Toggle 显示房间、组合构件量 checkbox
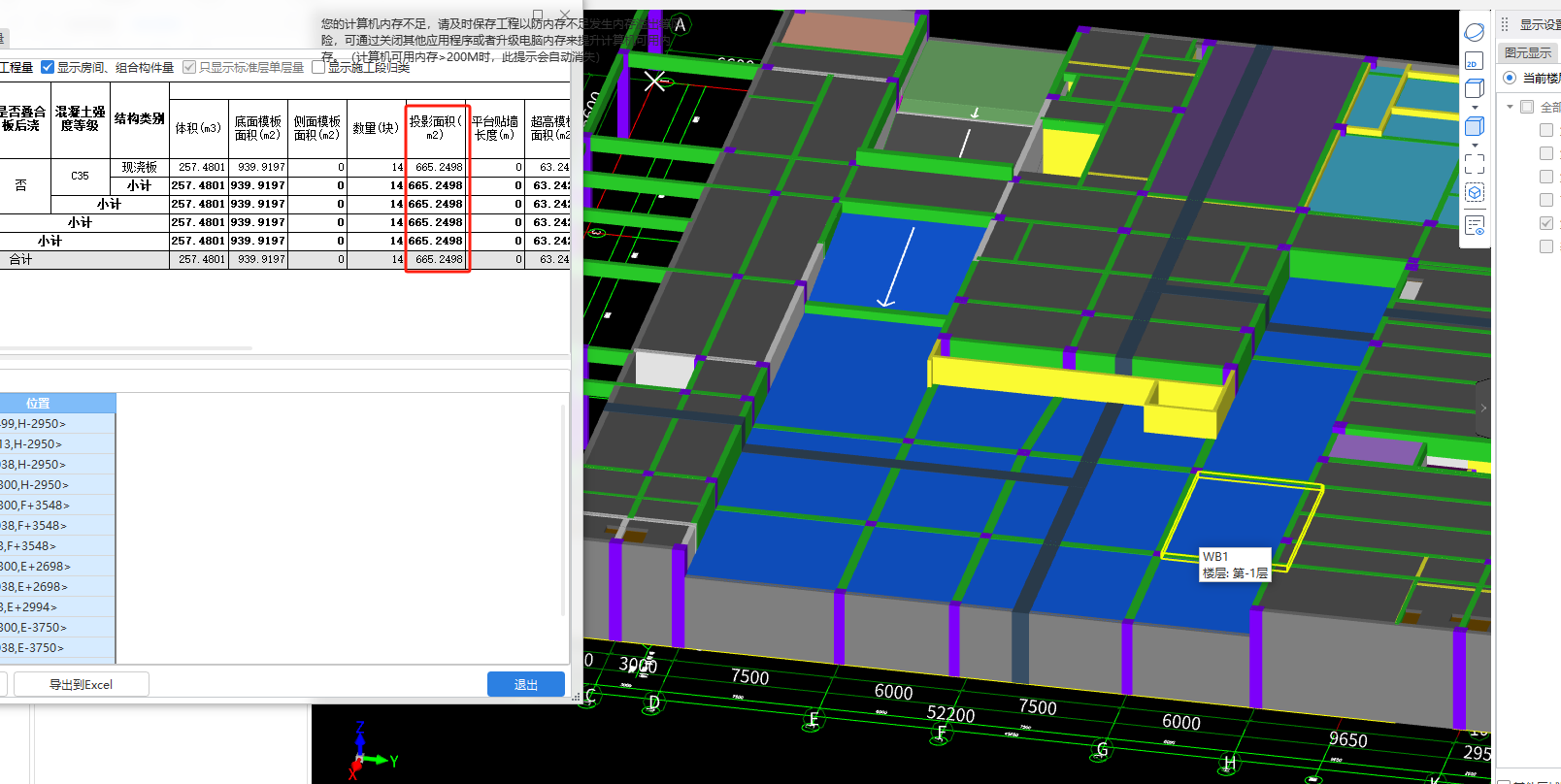The image size is (1561, 784). (x=48, y=67)
